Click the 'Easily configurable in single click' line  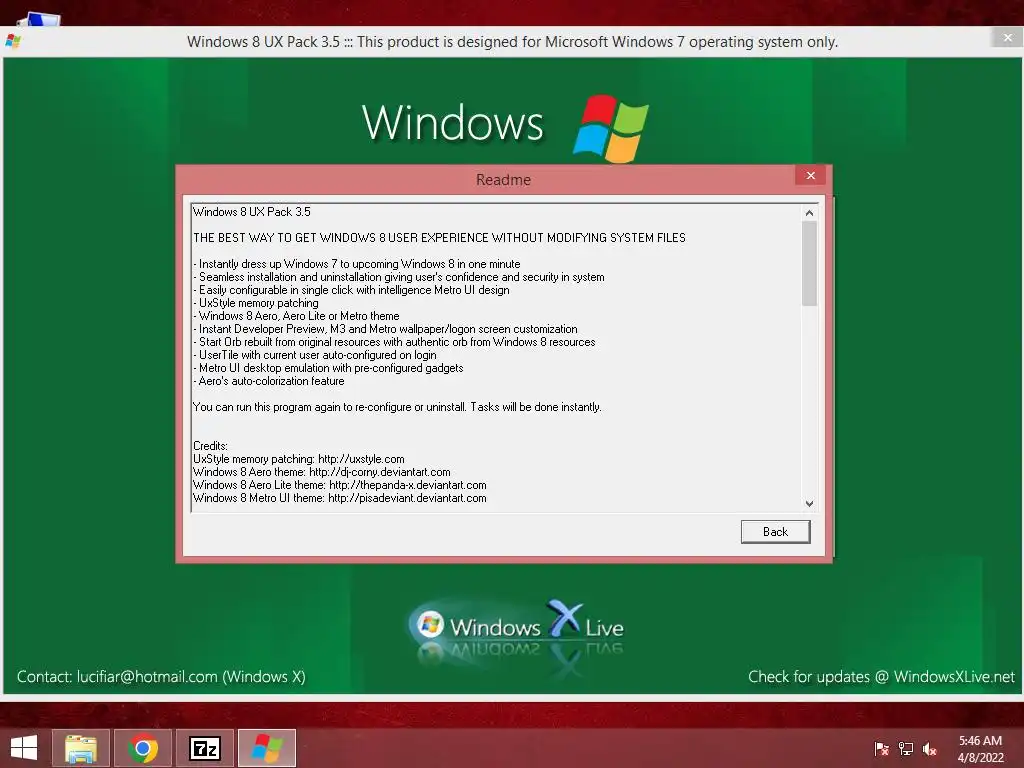tap(351, 290)
